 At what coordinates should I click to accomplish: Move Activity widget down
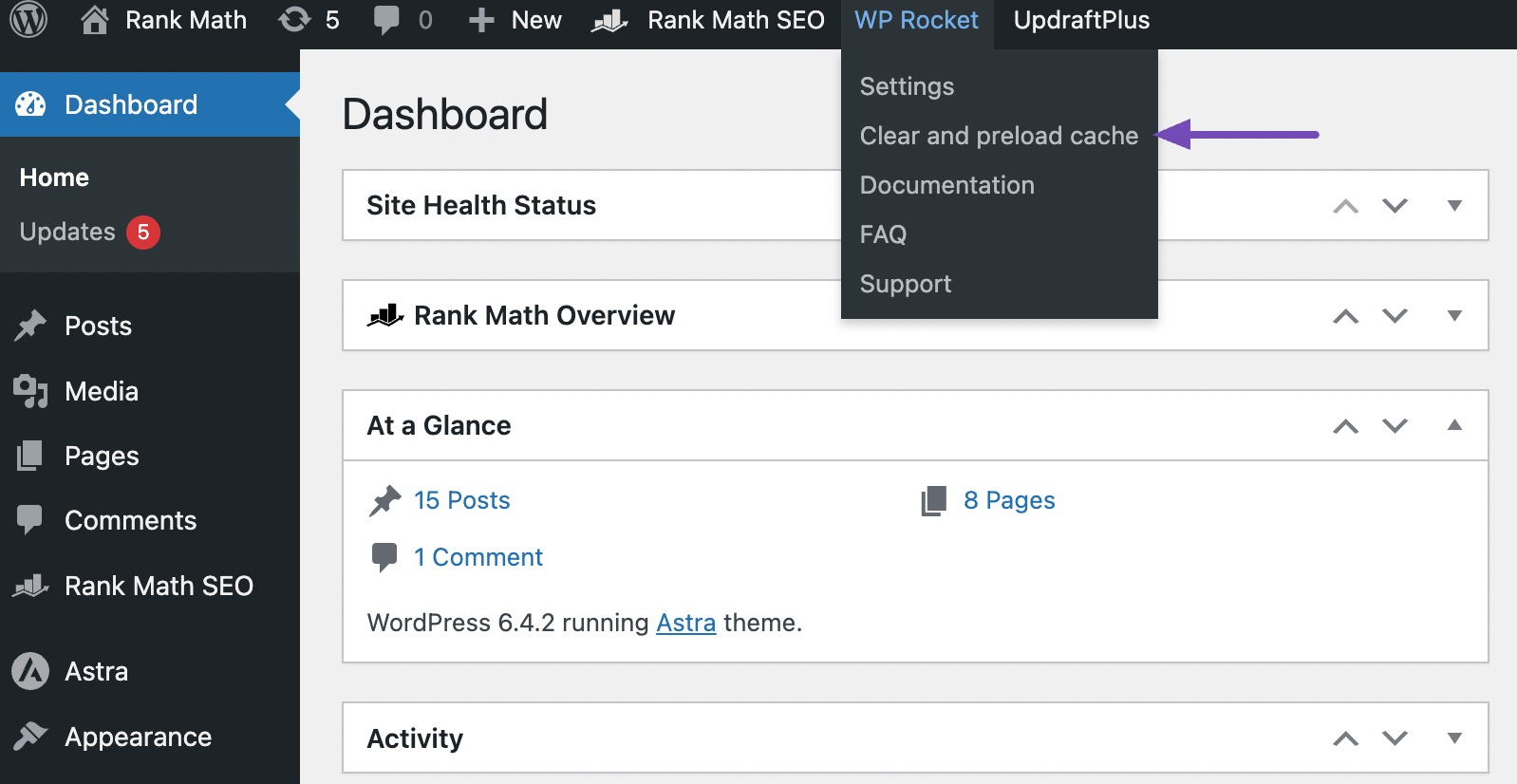[1395, 738]
